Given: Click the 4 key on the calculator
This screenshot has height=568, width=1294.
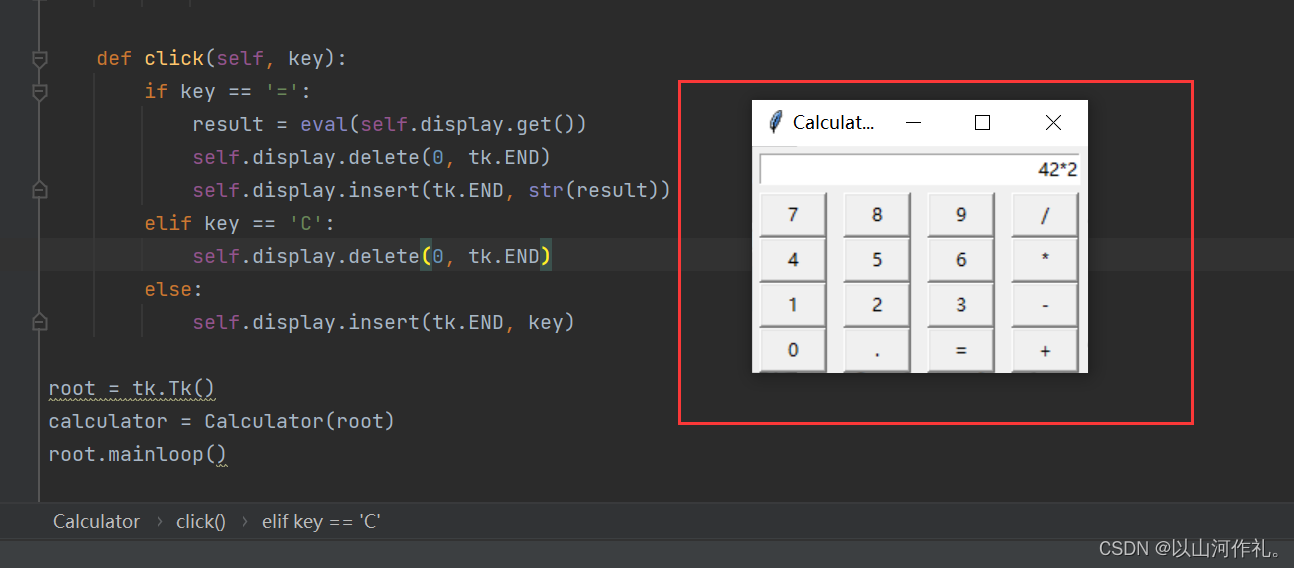Looking at the screenshot, I should tap(793, 259).
